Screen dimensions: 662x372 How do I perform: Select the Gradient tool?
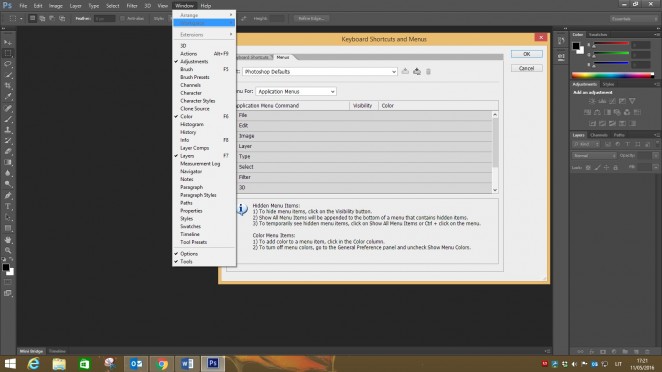coord(8,162)
